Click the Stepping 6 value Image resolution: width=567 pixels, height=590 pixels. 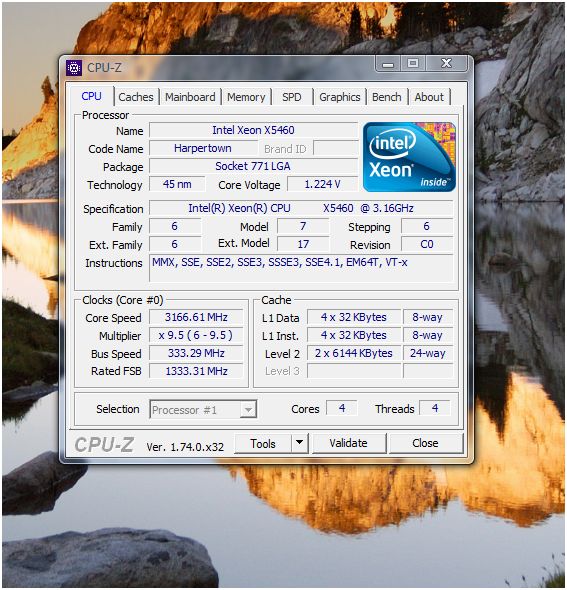(x=427, y=227)
